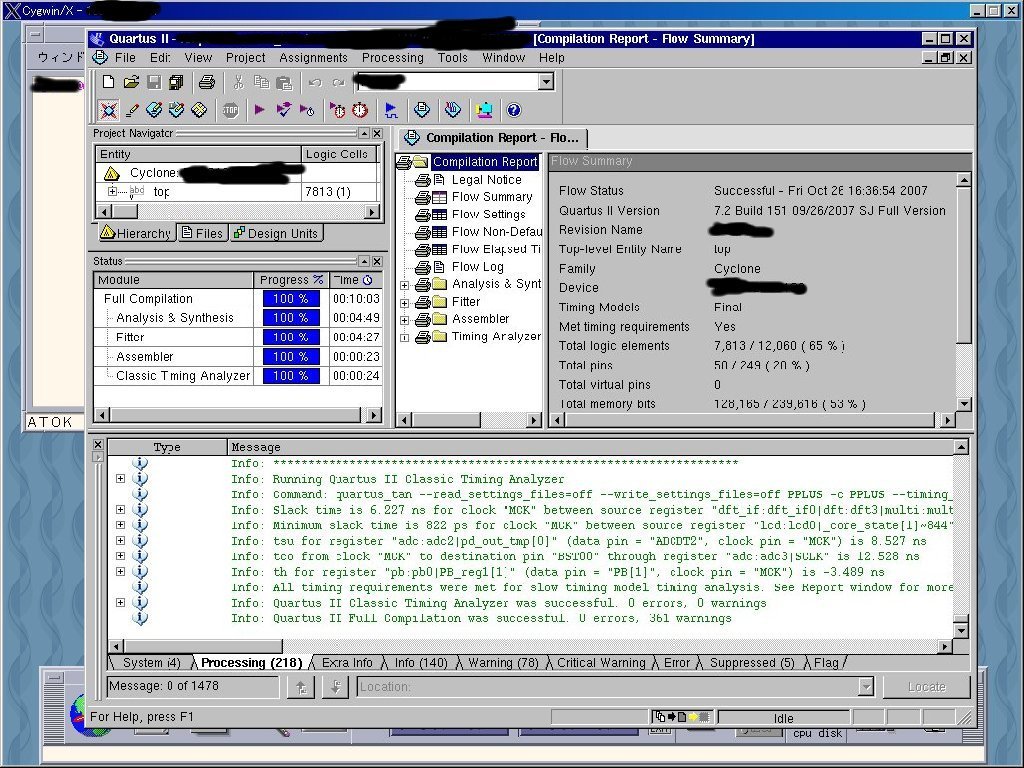Start Simulation waveform icon

point(391,110)
